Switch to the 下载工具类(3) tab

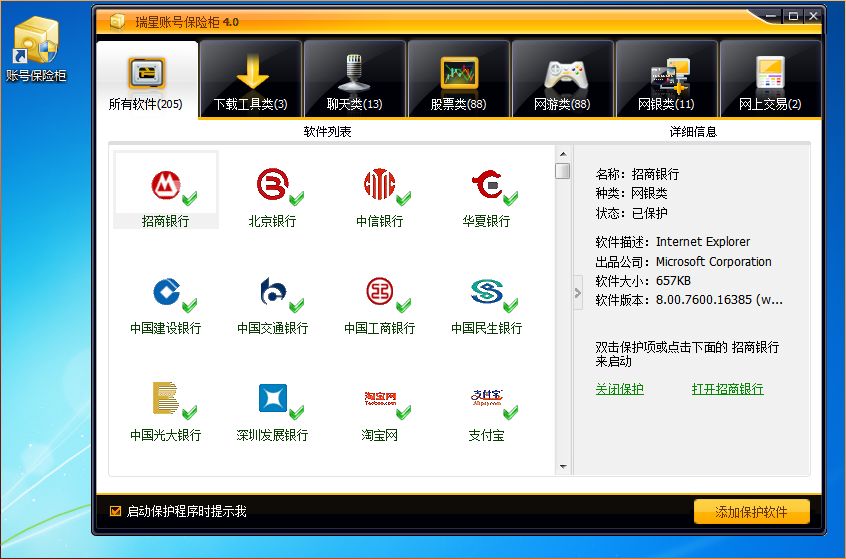251,79
